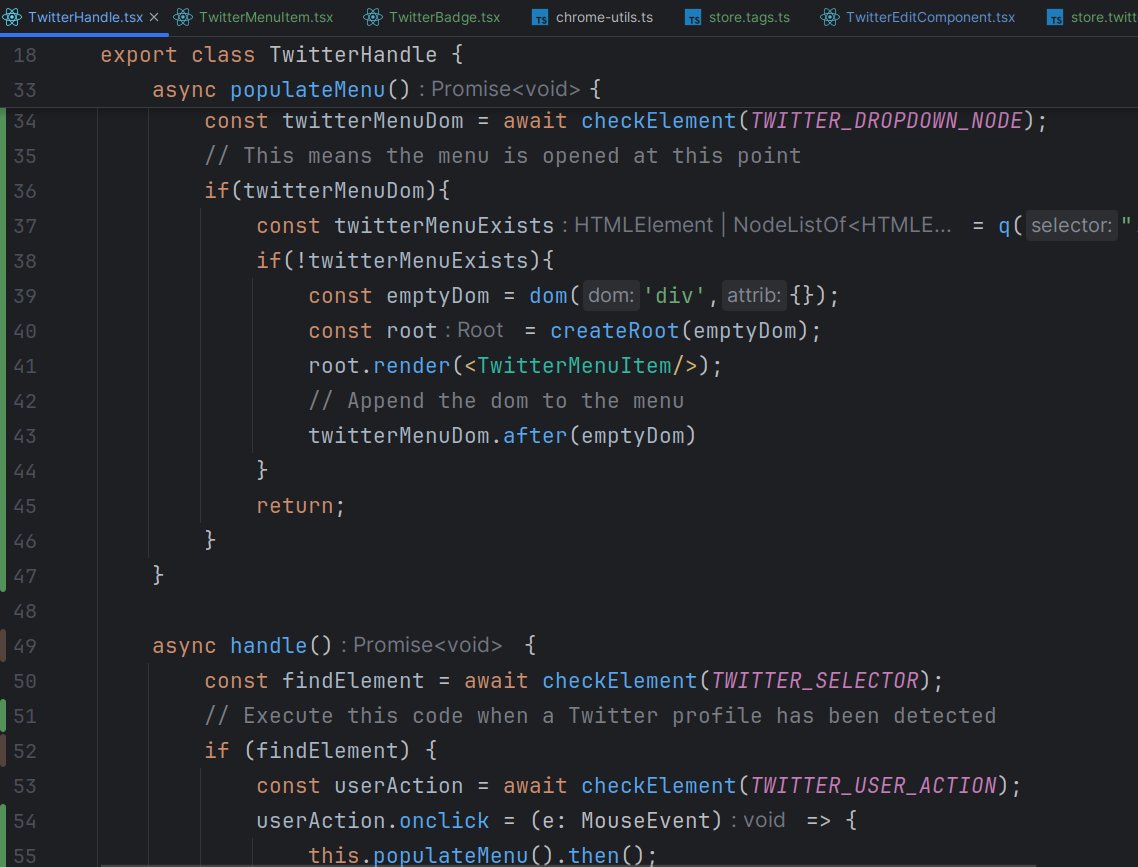Viewport: 1138px width, 867px height.
Task: Click React icon on TwitterMenuItem.tsx tab
Action: (x=183, y=17)
